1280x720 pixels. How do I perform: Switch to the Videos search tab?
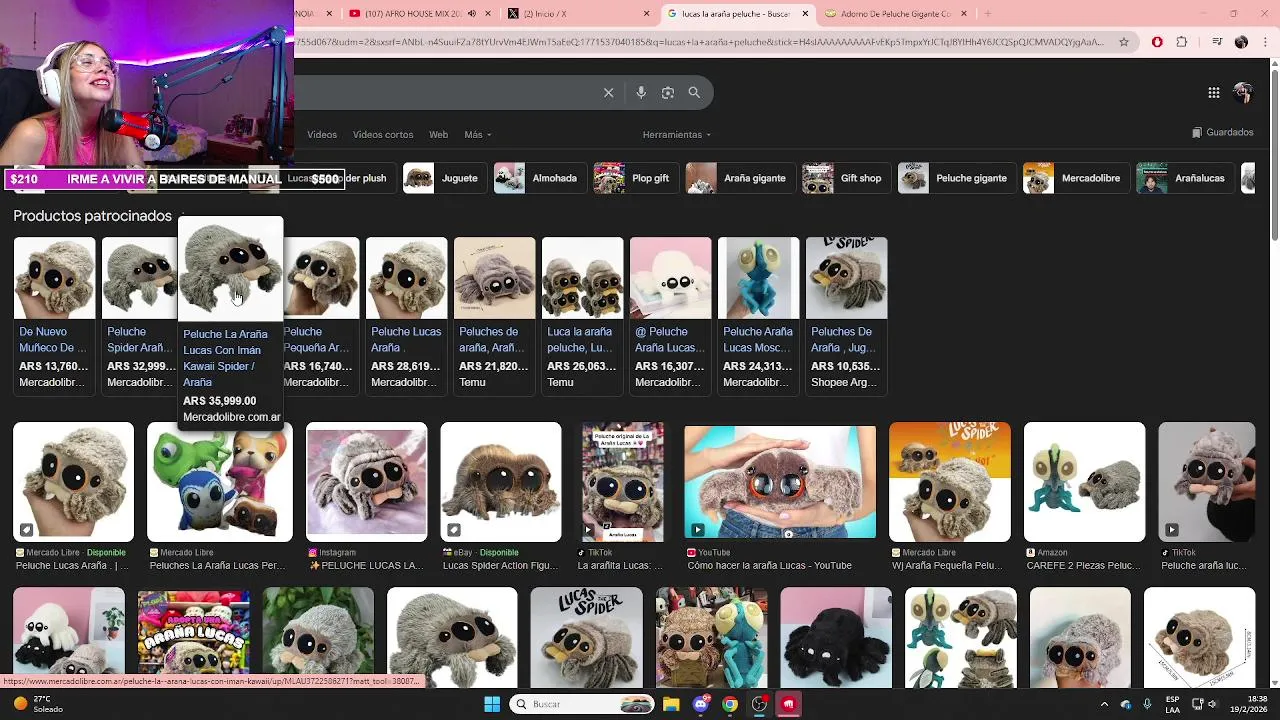(322, 134)
